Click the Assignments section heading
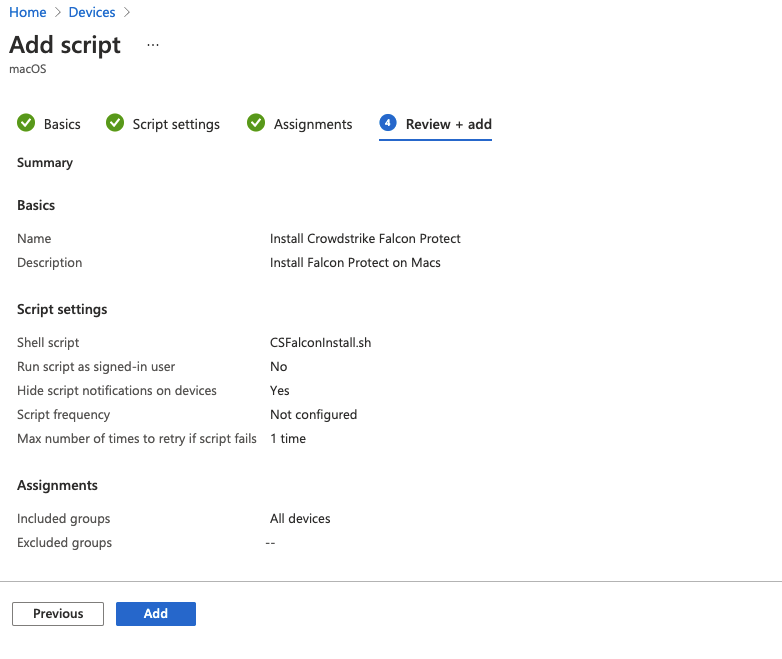Screen dimensions: 782x659 (57, 485)
